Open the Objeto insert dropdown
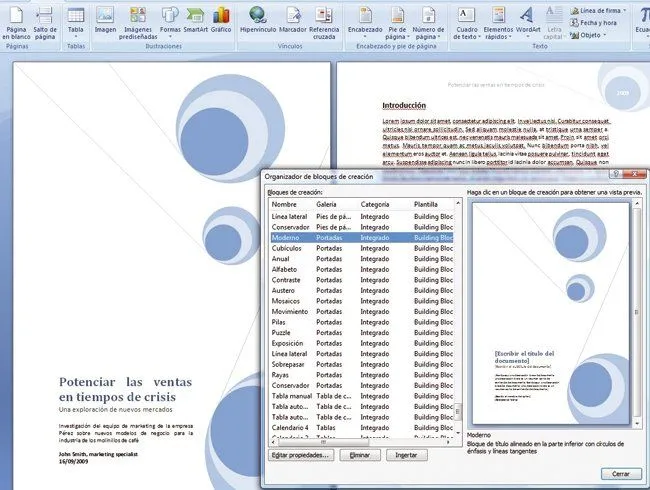The width and height of the screenshot is (650, 490). (x=588, y=35)
